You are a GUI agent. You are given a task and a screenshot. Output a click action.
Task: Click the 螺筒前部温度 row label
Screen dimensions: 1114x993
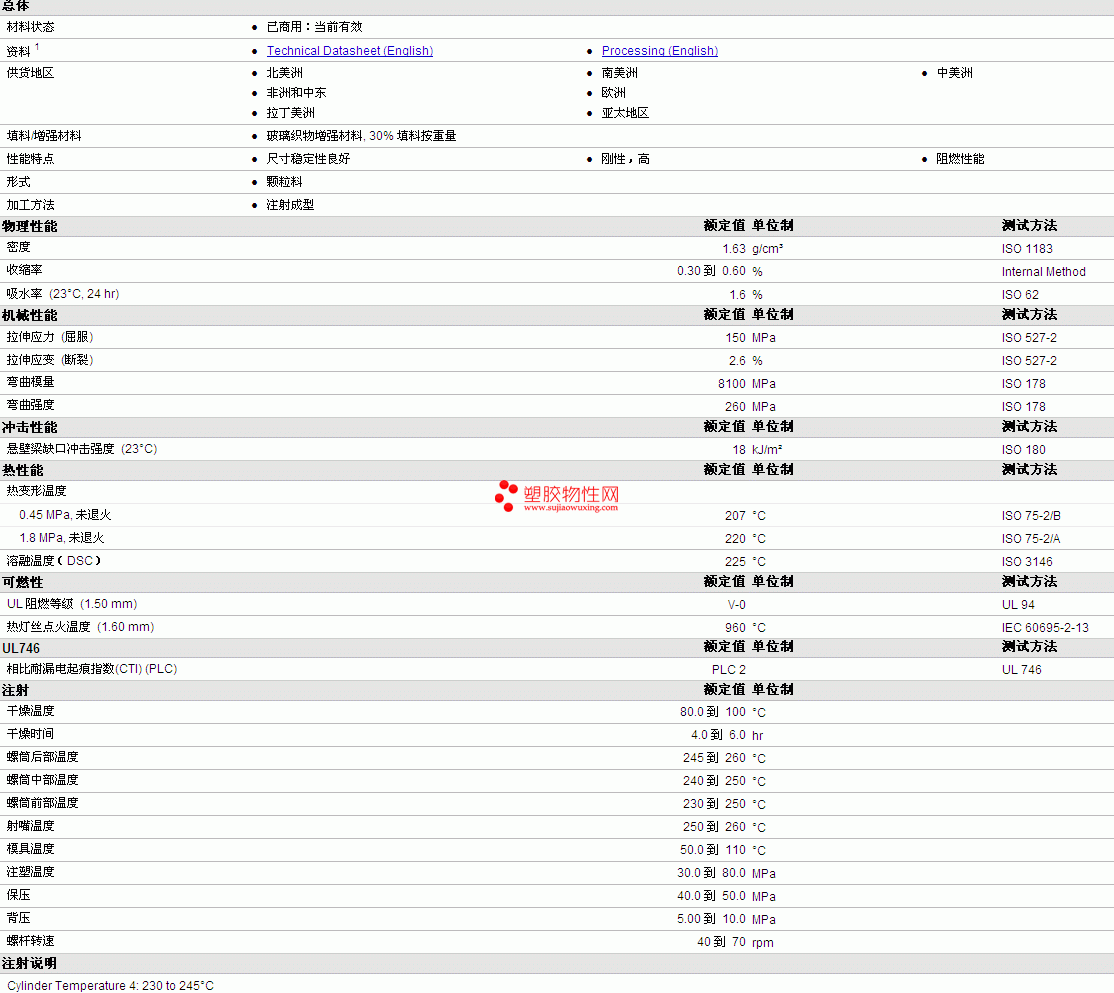point(43,803)
